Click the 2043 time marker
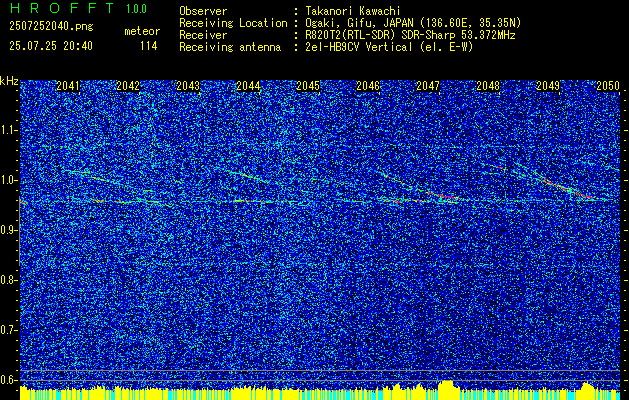 pos(188,86)
